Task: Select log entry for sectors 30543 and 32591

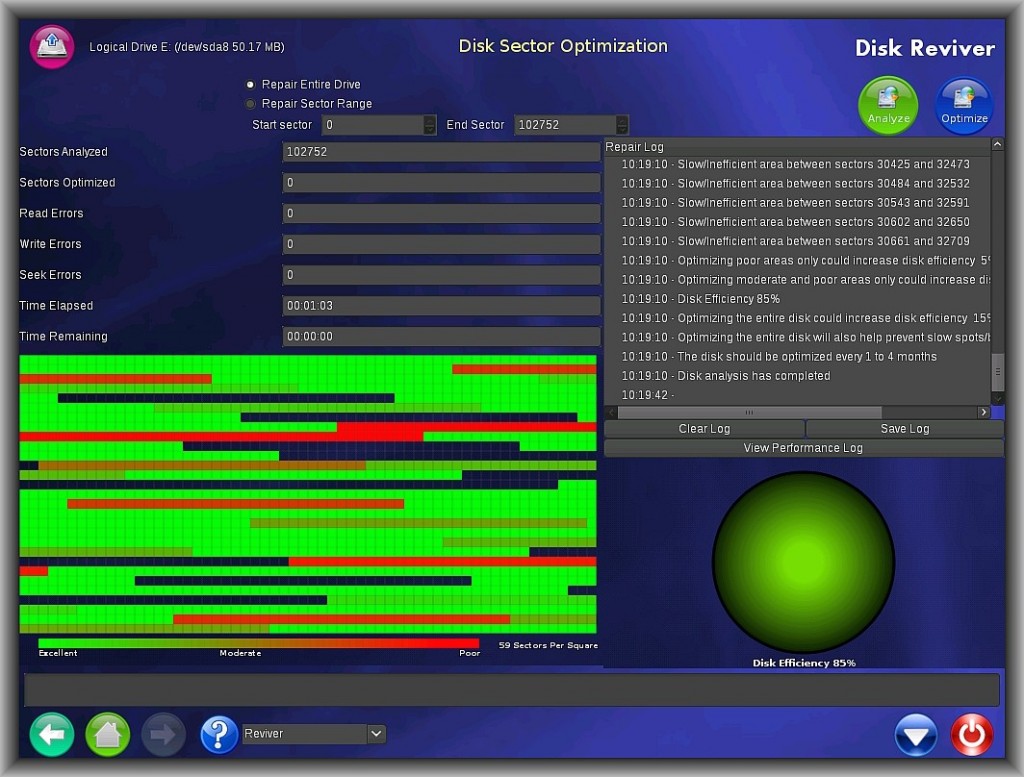Action: [x=795, y=203]
